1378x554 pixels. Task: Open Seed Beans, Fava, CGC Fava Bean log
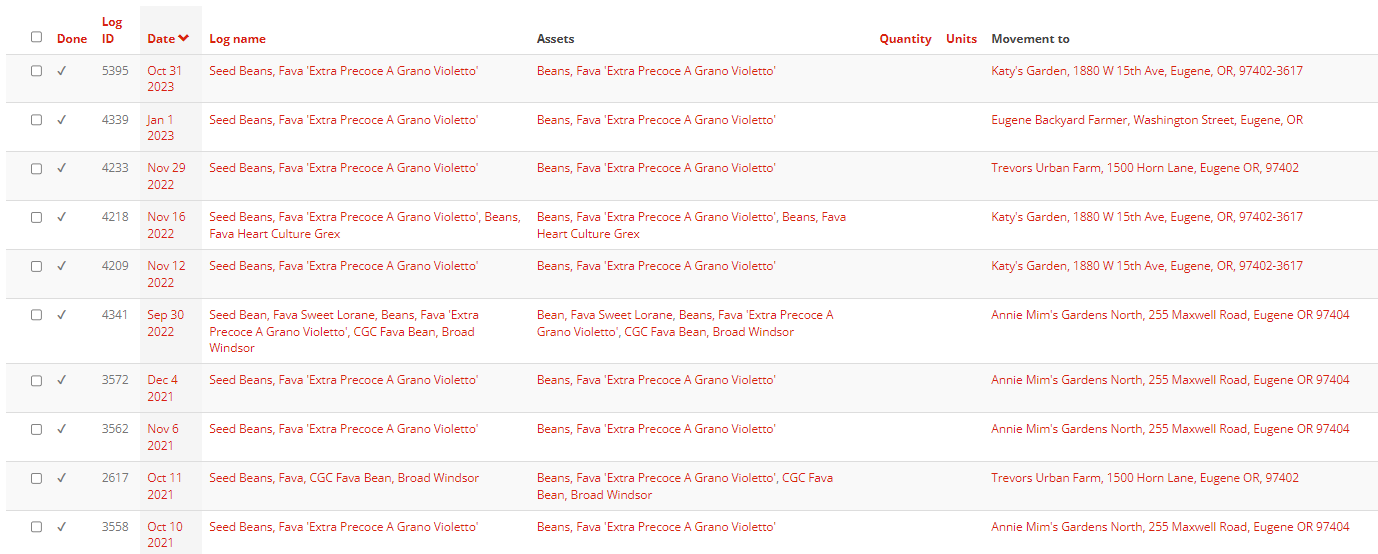tap(344, 478)
